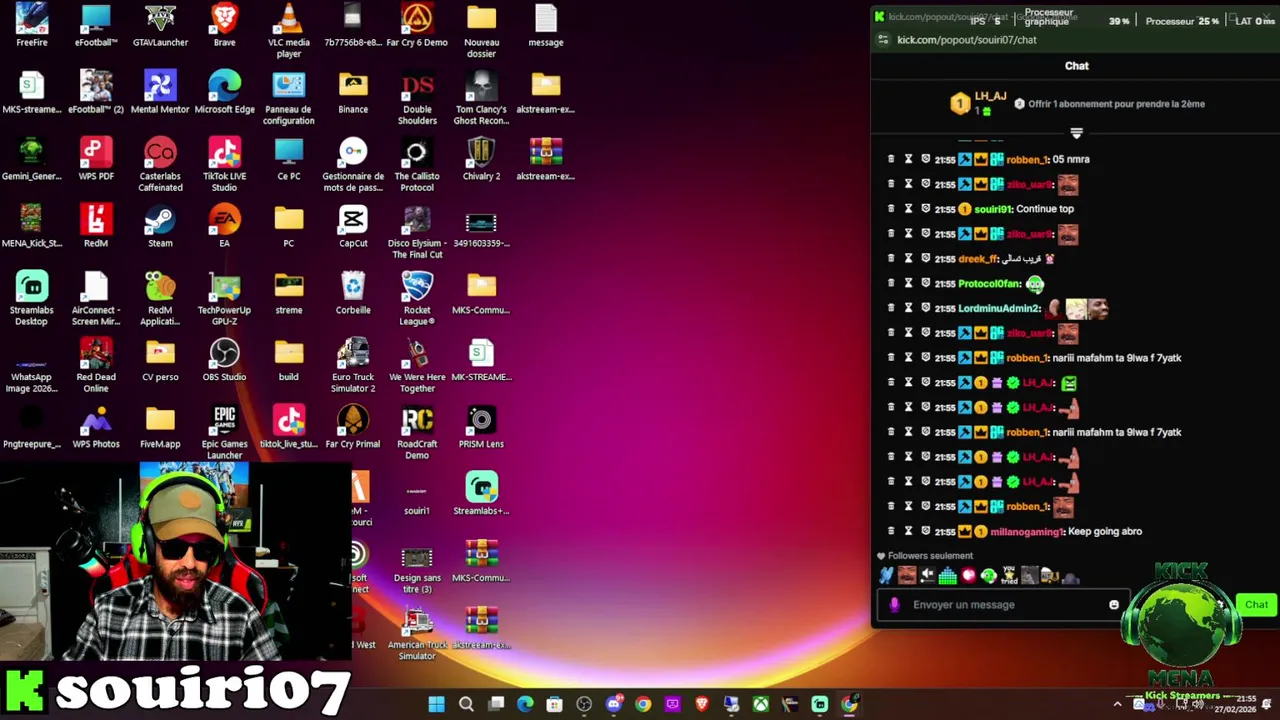The width and height of the screenshot is (1280, 720).
Task: Open the WPS PDF desktop shortcut
Action: pos(96,159)
